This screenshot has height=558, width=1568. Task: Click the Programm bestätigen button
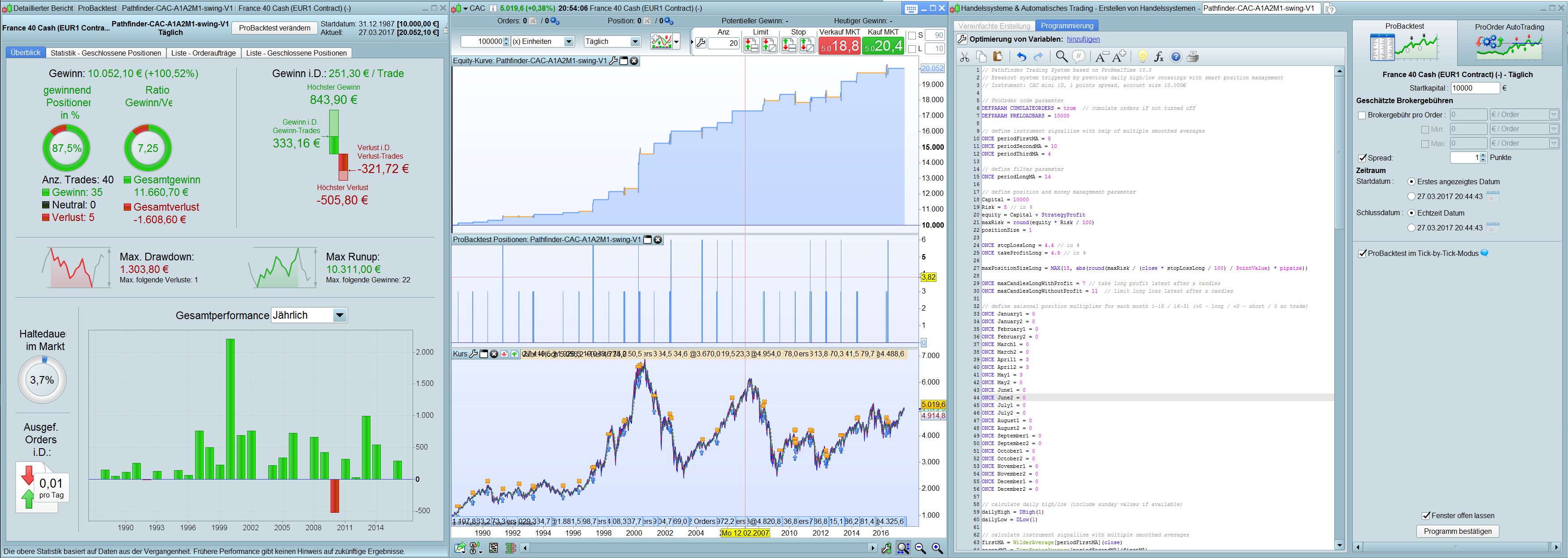tap(1457, 531)
